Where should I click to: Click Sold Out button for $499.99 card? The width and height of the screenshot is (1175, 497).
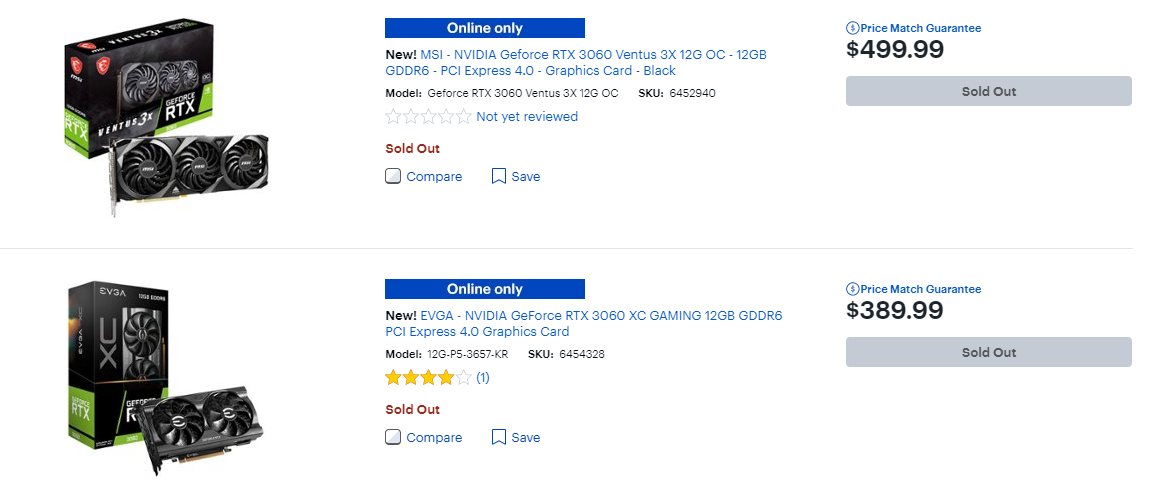coord(988,91)
